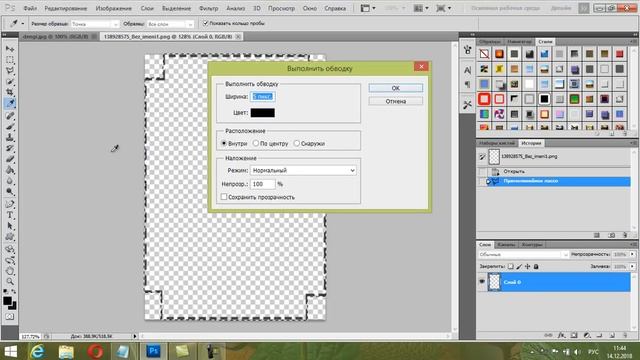Click the Непрозр. opacity input field
The width and height of the screenshot is (640, 360).
(262, 184)
